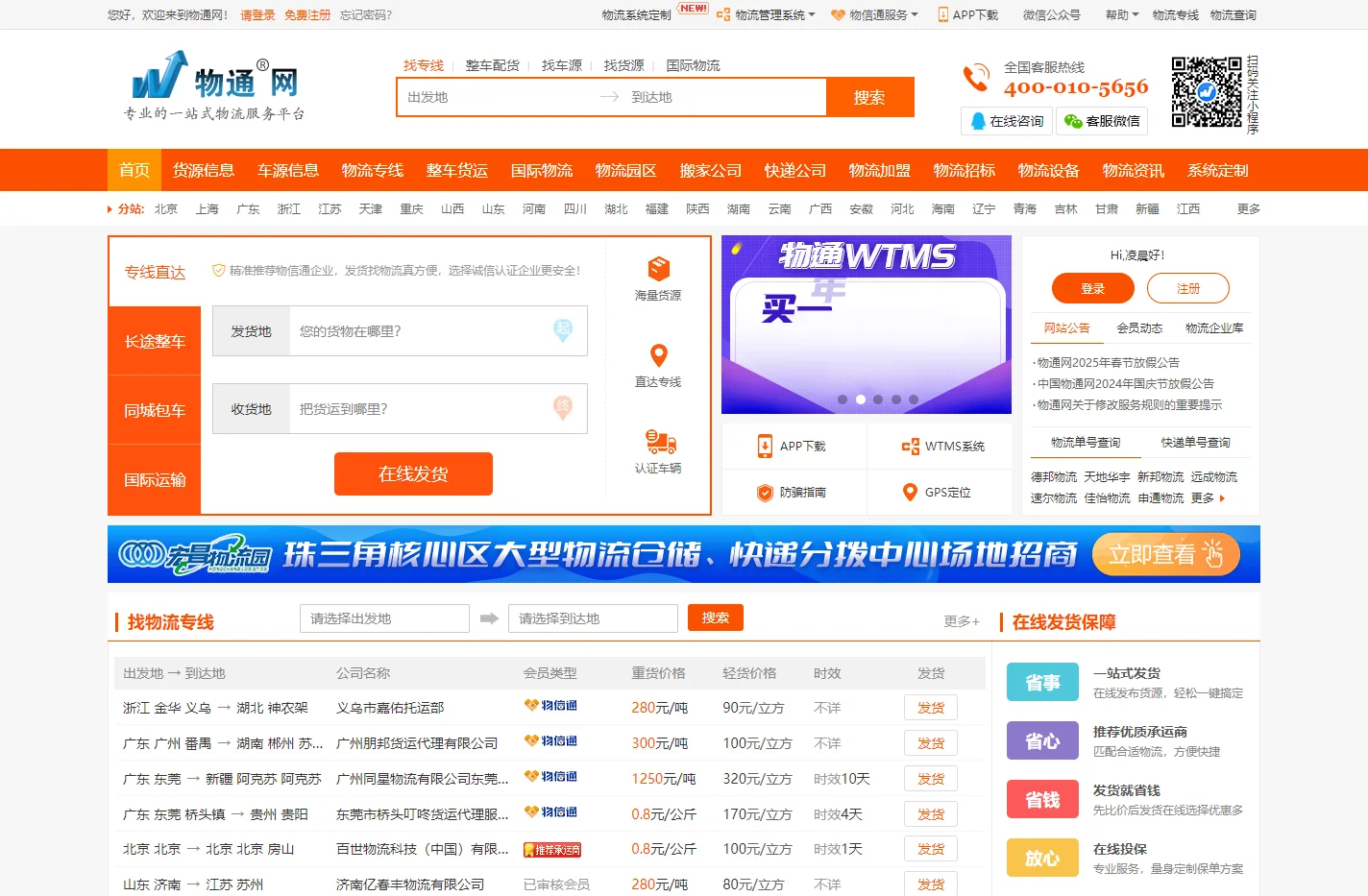
Task: Click the orange 搜索 button at top
Action: pyautogui.click(x=869, y=97)
